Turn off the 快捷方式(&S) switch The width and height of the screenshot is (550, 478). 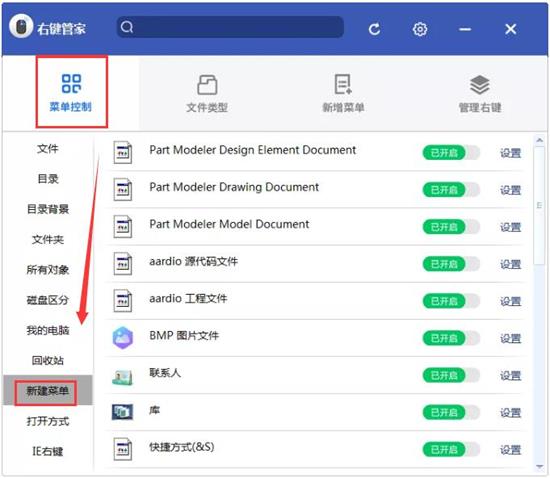pyautogui.click(x=451, y=450)
